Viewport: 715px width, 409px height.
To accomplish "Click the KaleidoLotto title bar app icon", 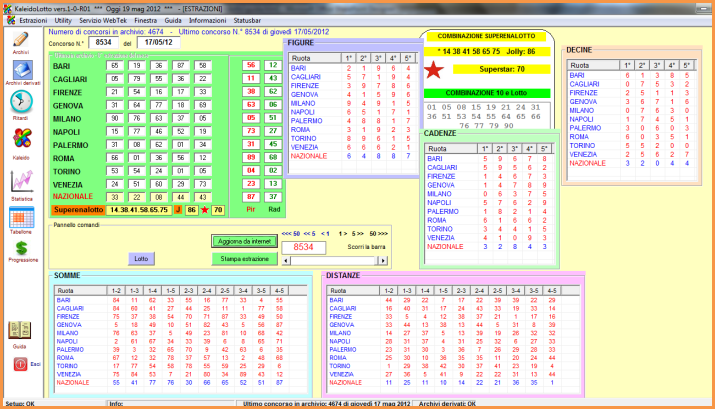I will pyautogui.click(x=8, y=8).
